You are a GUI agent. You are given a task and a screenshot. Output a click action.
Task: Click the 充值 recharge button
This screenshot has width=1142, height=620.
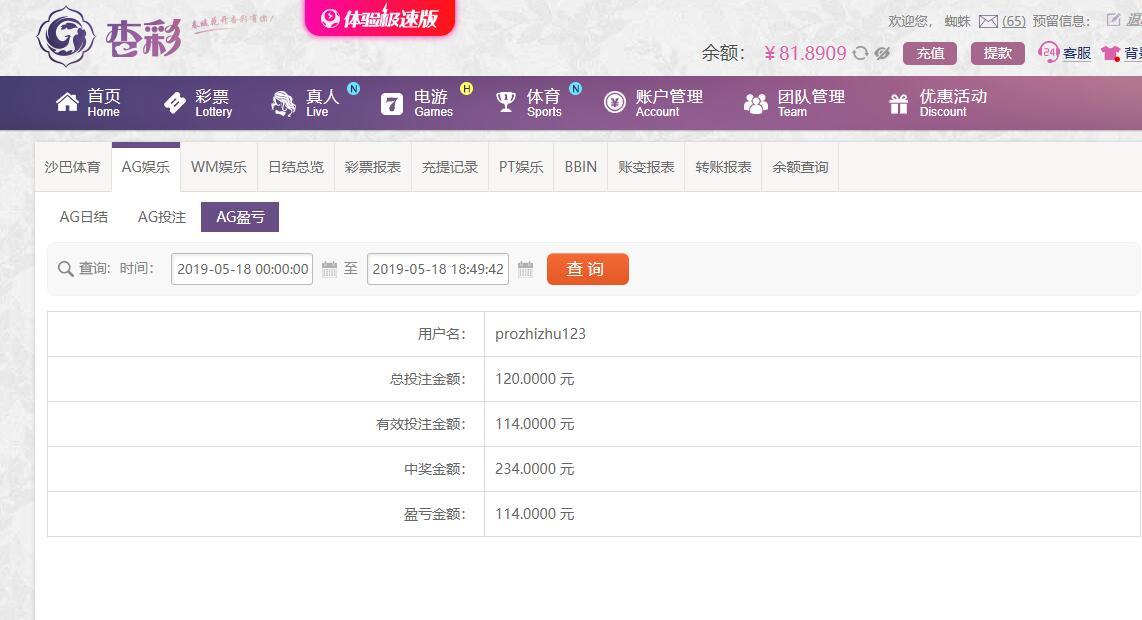(x=930, y=53)
